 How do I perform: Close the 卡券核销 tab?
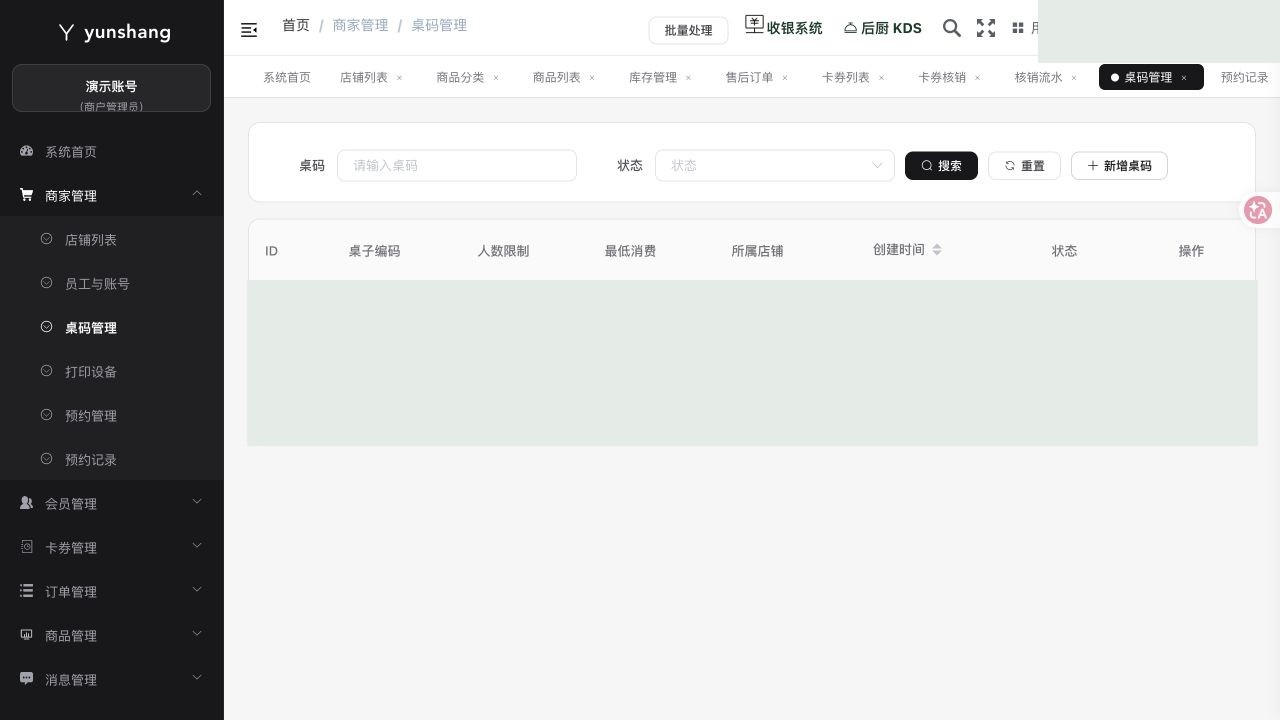978,77
